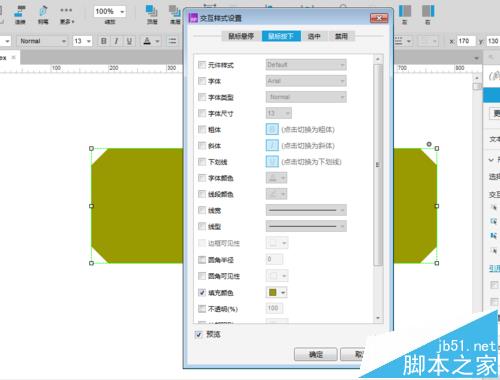
Task: Click the I button in italic row
Action: tap(272, 145)
